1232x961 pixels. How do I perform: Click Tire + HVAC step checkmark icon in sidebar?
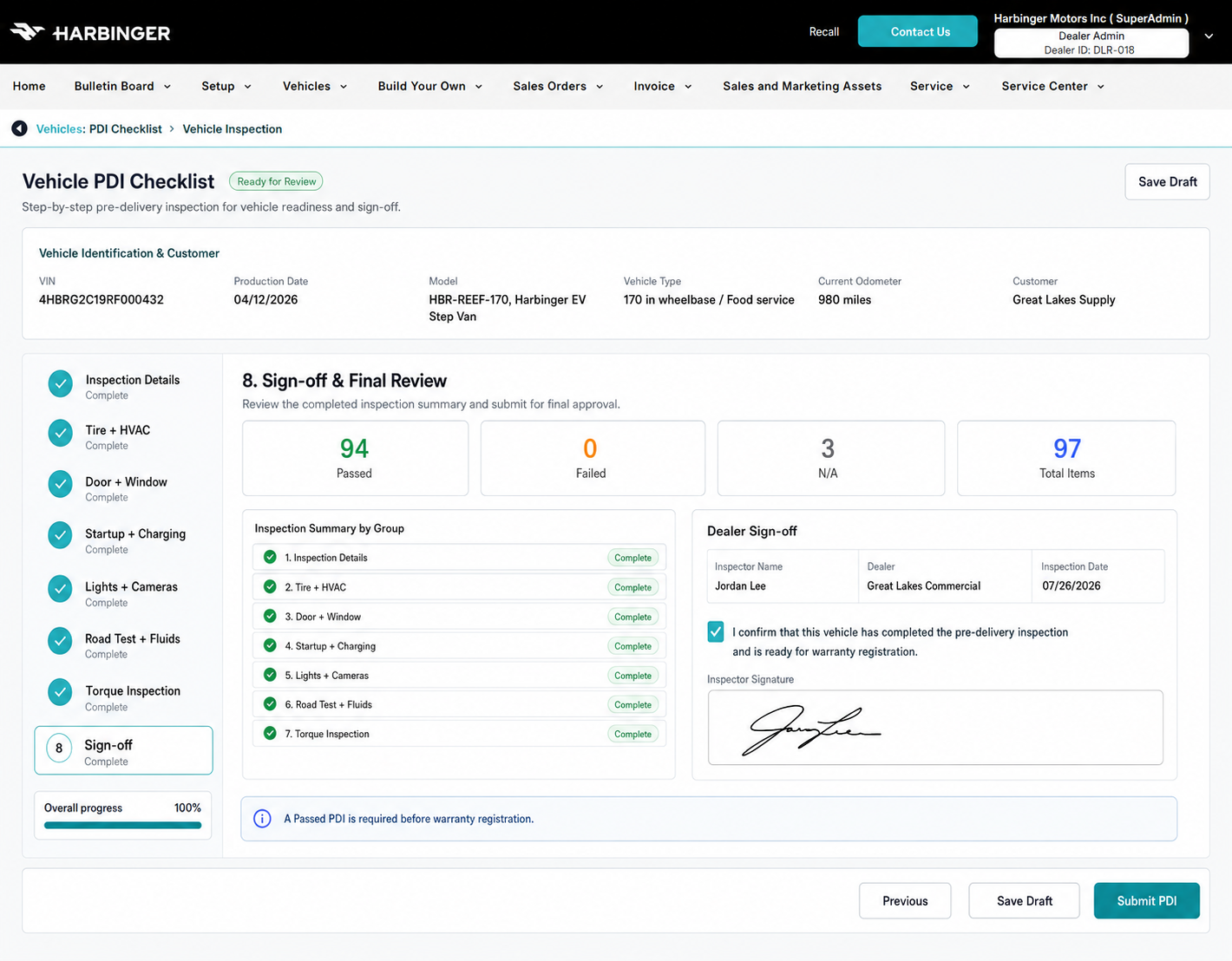click(x=60, y=434)
